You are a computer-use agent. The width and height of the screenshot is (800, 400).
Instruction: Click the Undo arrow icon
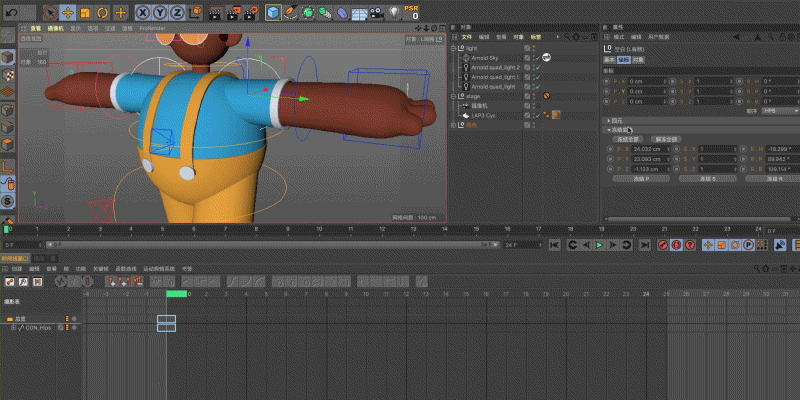coord(12,12)
